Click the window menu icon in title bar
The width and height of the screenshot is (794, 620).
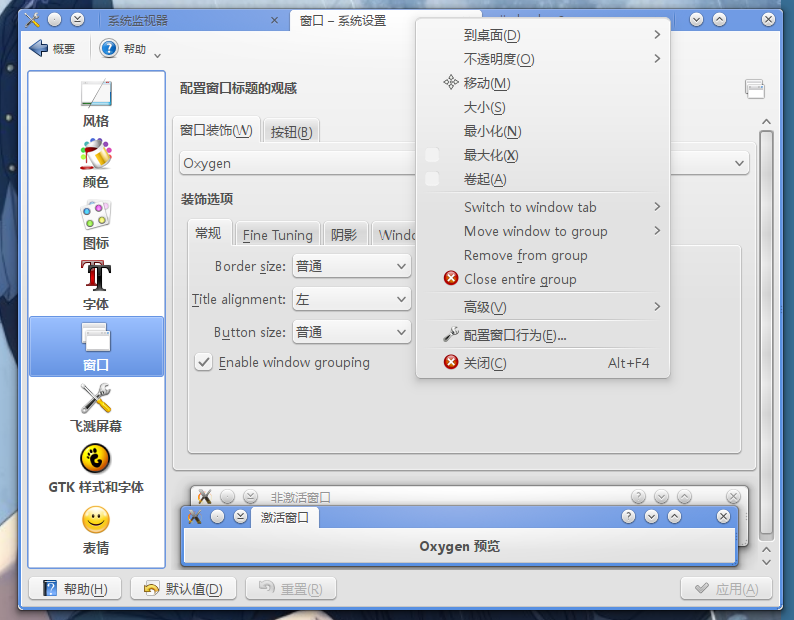pyautogui.click(x=32, y=20)
